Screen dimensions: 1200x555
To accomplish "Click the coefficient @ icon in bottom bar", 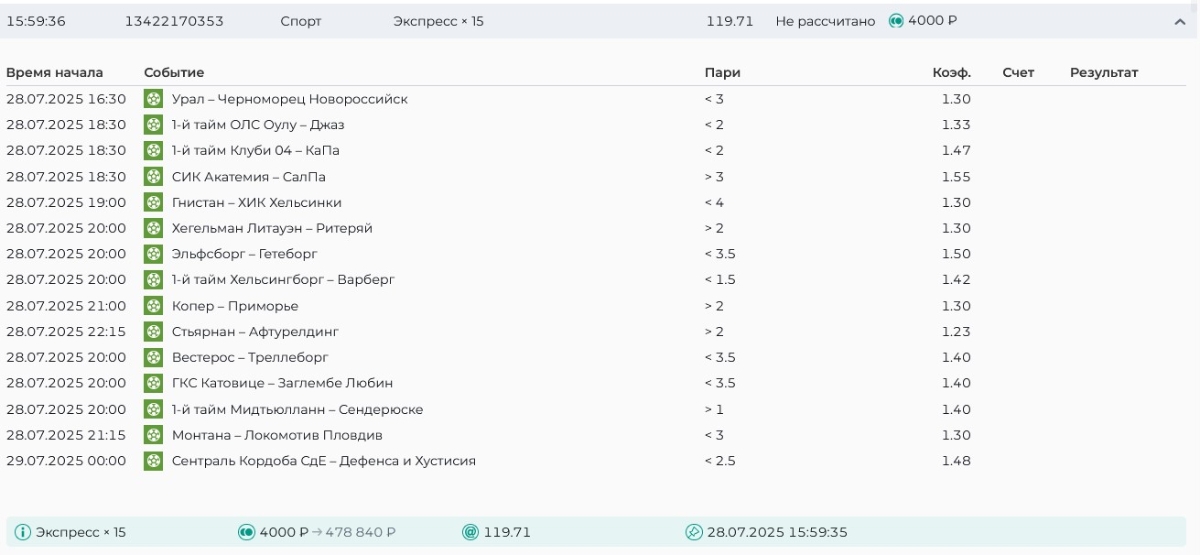I will 470,532.
